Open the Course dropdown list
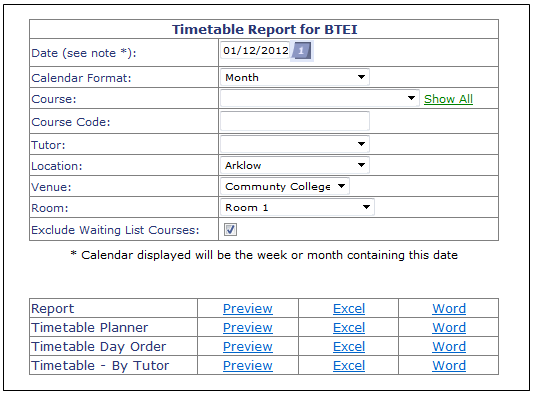Viewport: 535px width, 395px height. pyautogui.click(x=320, y=99)
